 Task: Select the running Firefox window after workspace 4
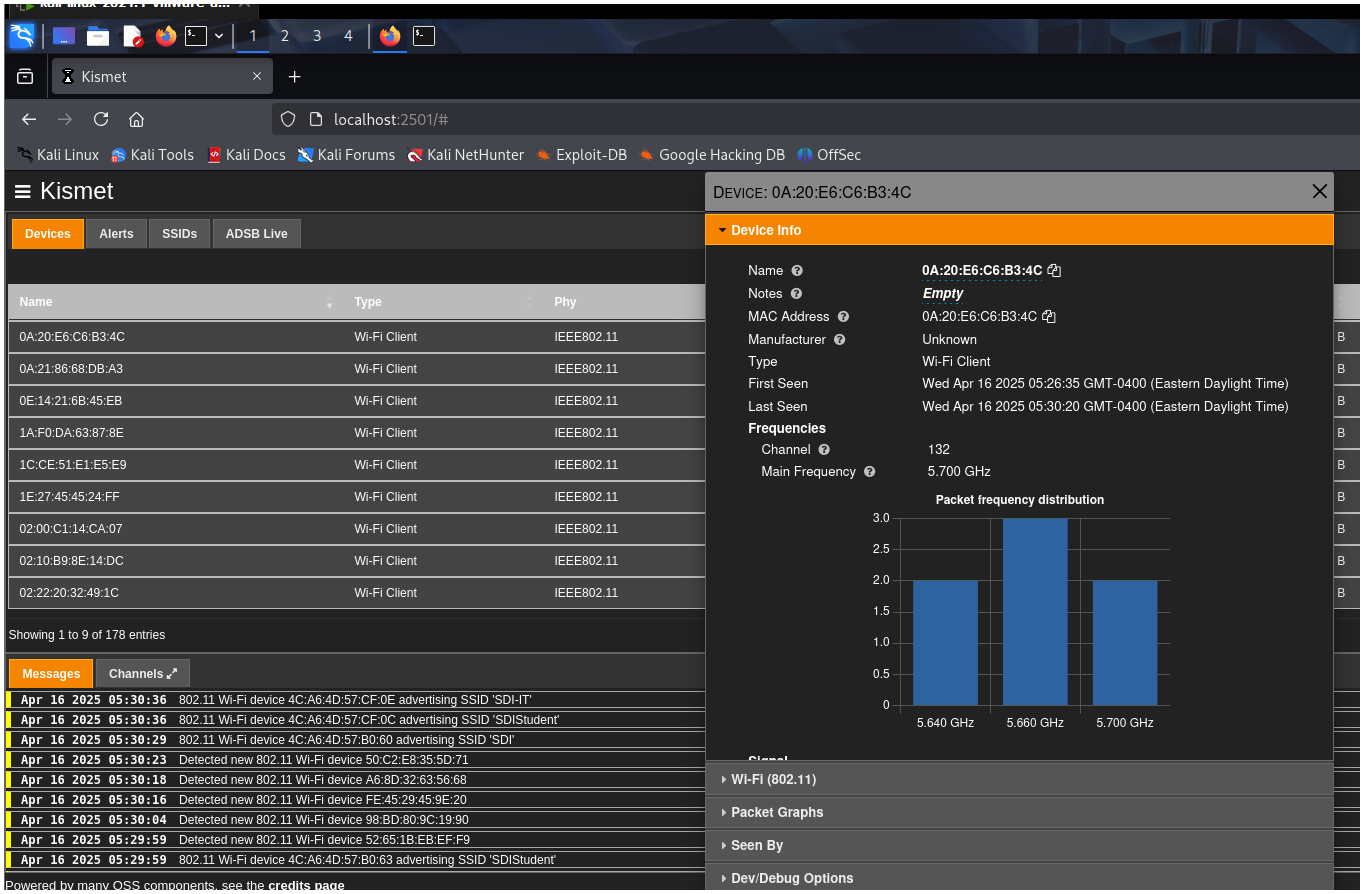point(390,37)
